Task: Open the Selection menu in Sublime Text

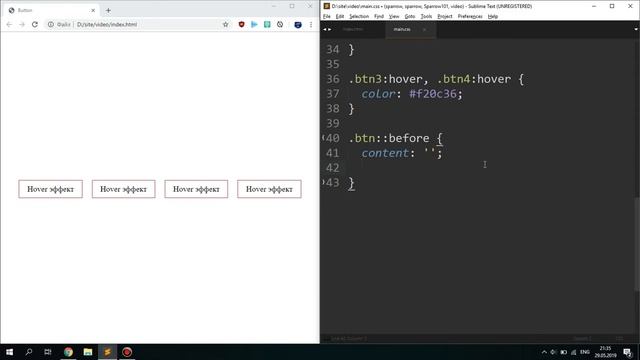Action: point(359,16)
